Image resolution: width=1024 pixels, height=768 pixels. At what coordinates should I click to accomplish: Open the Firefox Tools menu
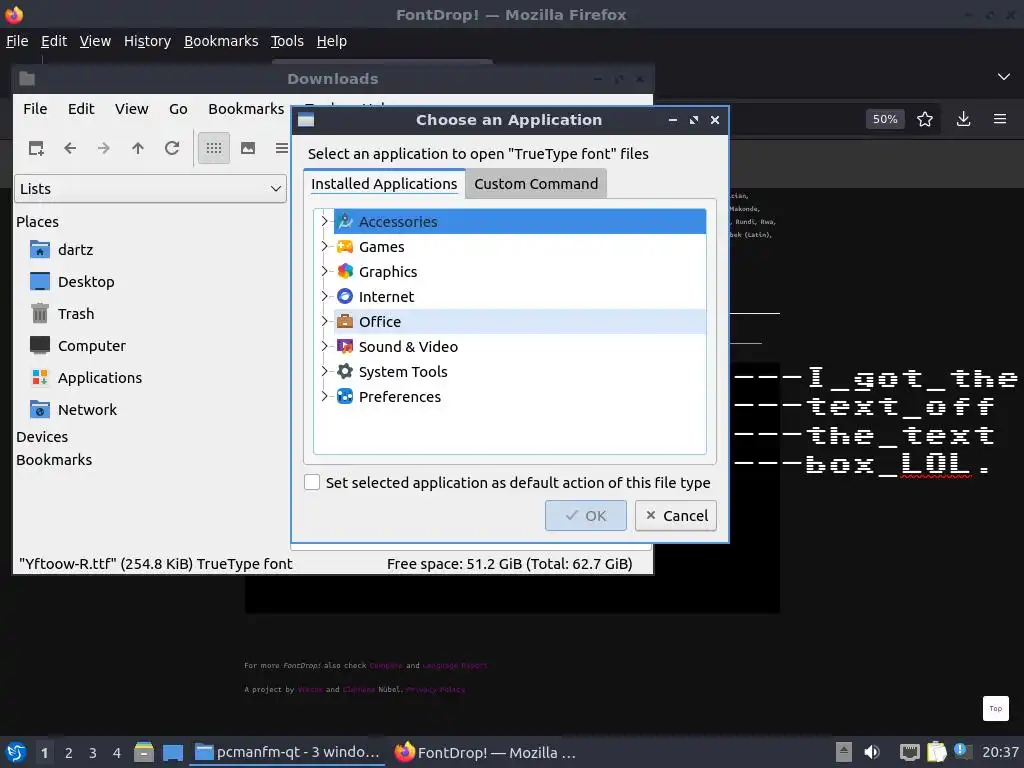tap(287, 41)
